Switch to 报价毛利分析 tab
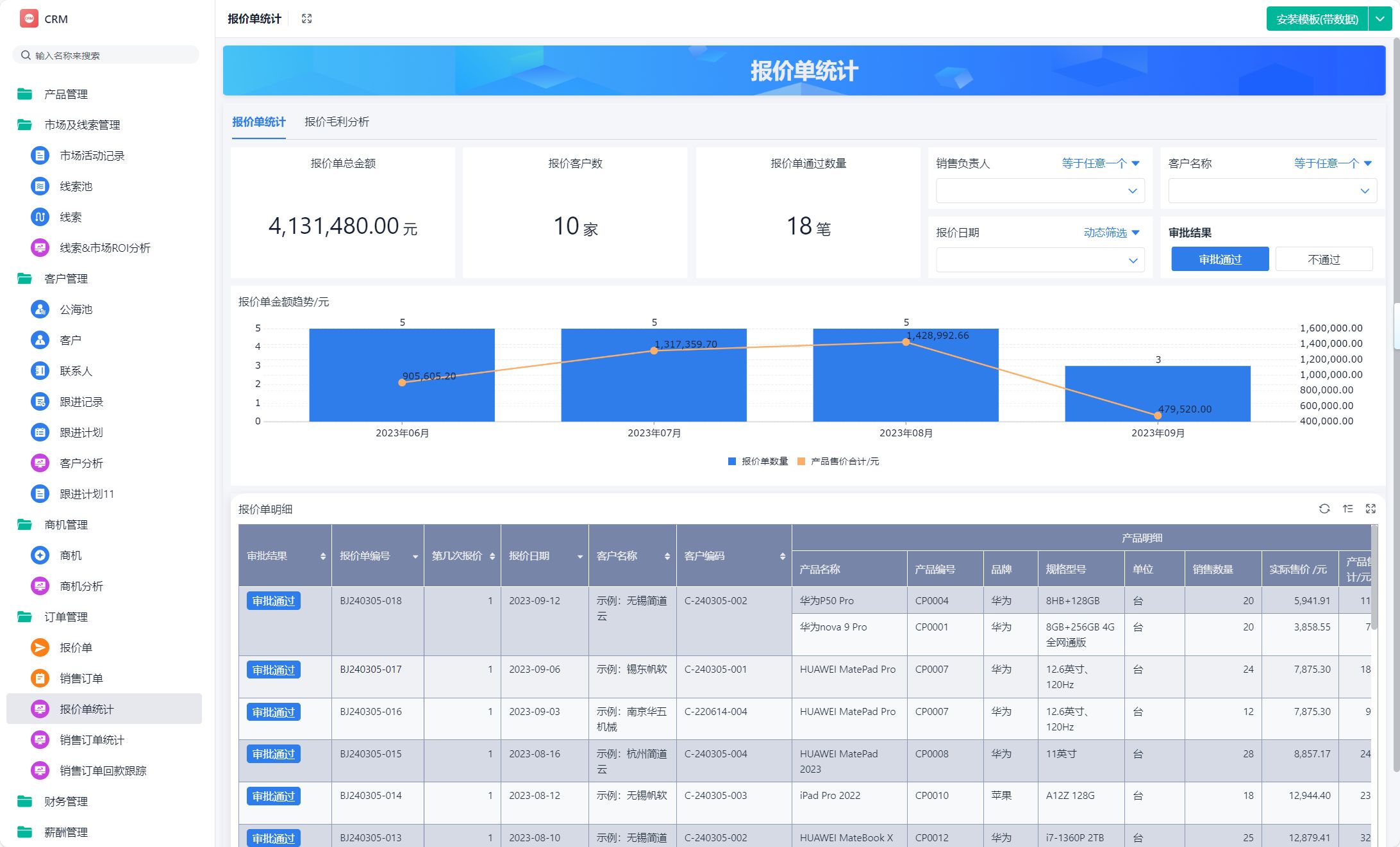This screenshot has width=1400, height=847. (337, 122)
